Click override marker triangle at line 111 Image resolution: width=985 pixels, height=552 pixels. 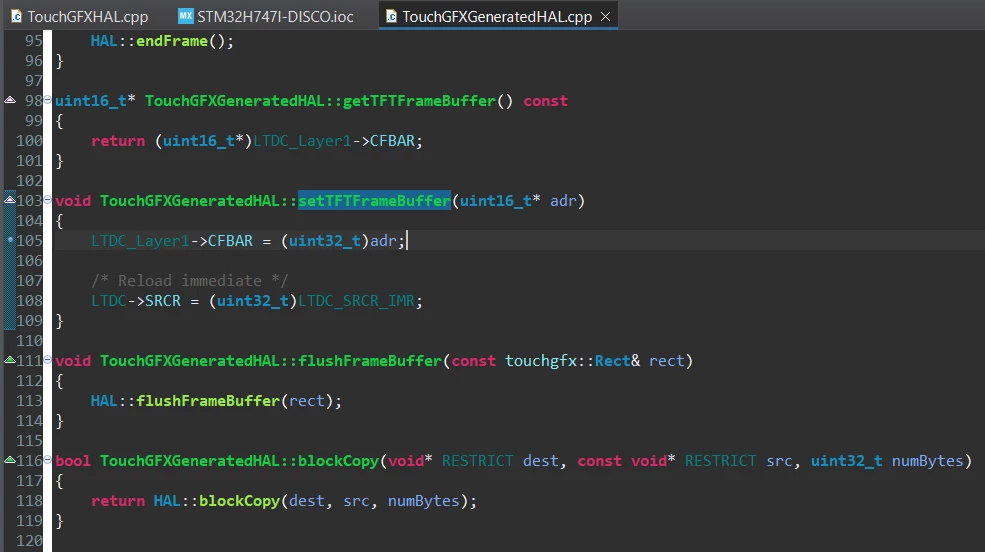coord(10,360)
